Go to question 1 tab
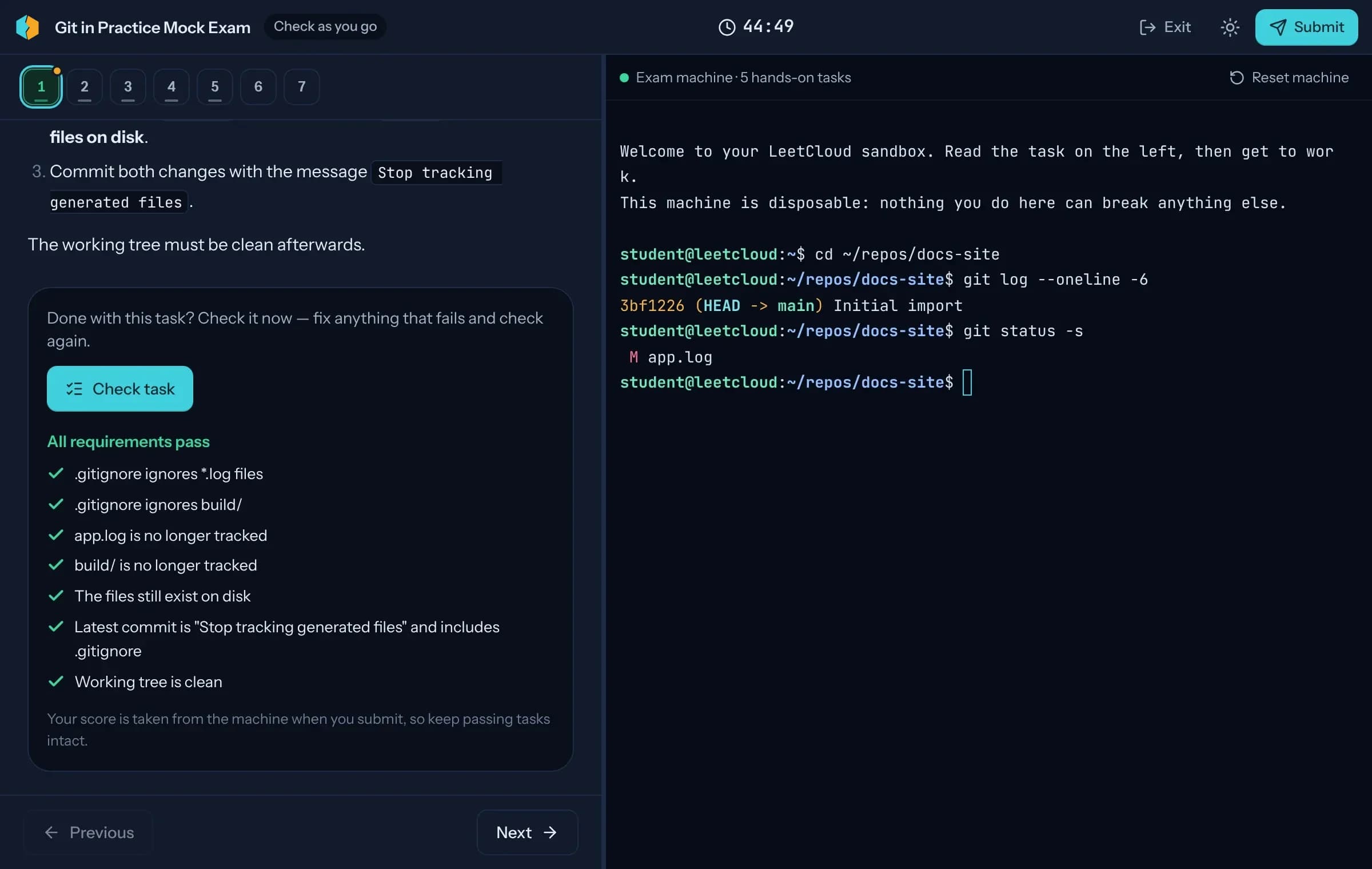The image size is (1372, 869). 41,86
